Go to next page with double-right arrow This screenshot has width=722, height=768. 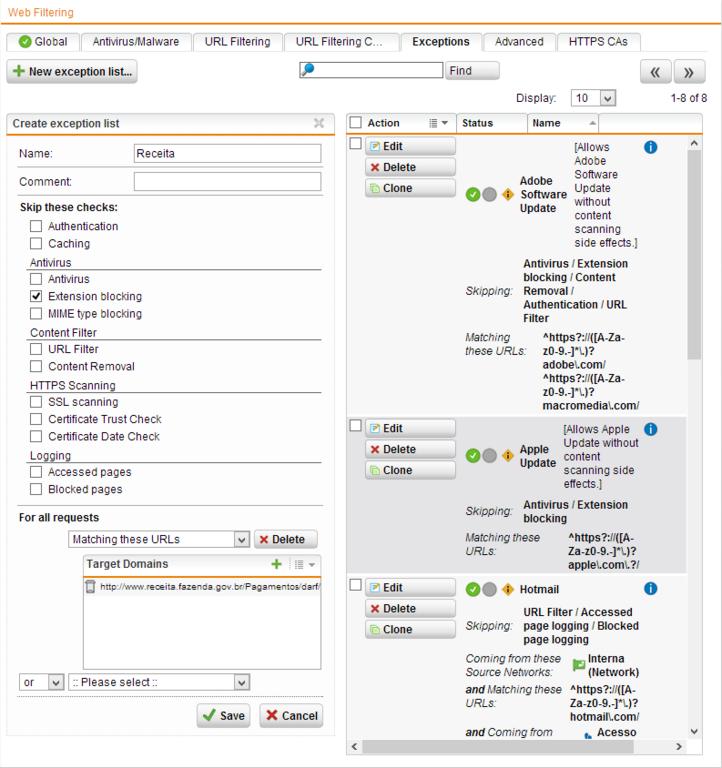[689, 72]
